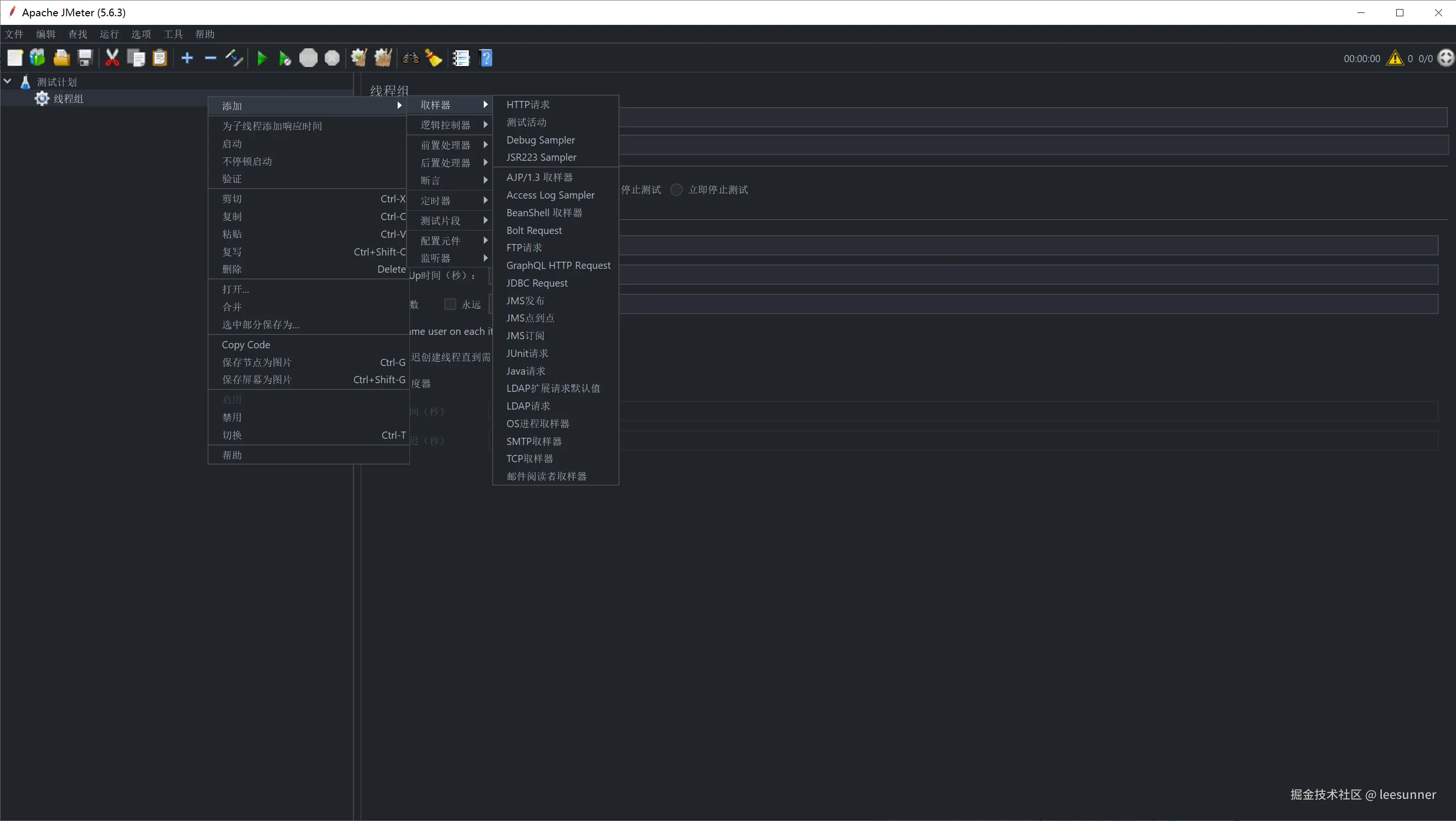
Task: Open the Function Helper list icon
Action: pyautogui.click(x=461, y=58)
